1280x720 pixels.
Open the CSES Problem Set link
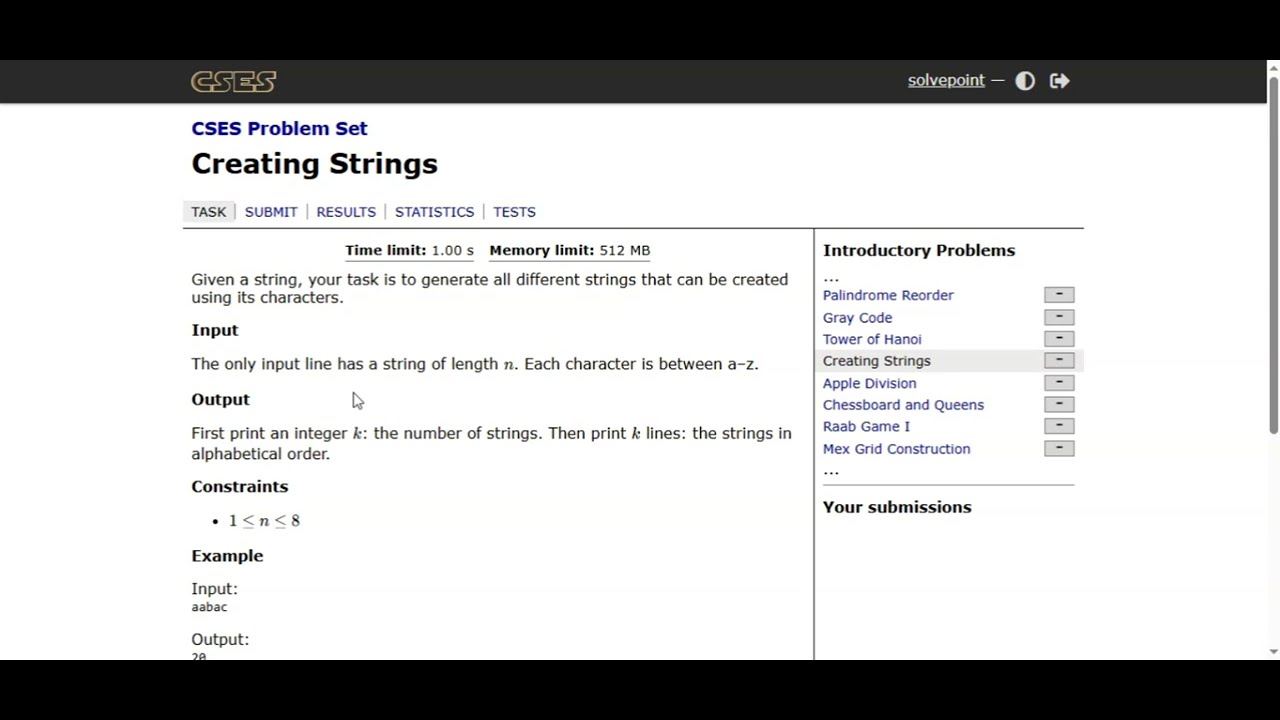(x=279, y=128)
